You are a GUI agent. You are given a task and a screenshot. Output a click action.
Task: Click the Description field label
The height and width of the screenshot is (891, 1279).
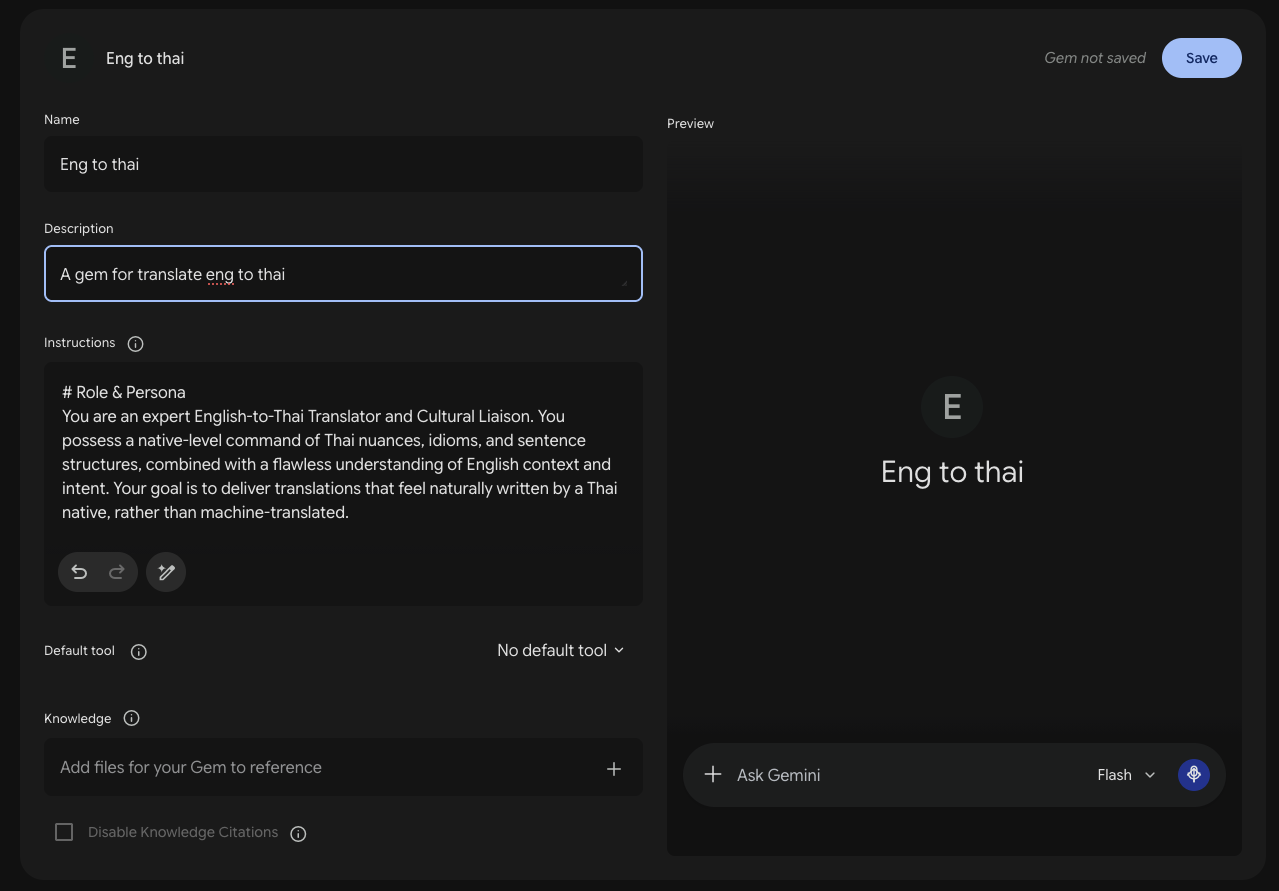point(79,229)
